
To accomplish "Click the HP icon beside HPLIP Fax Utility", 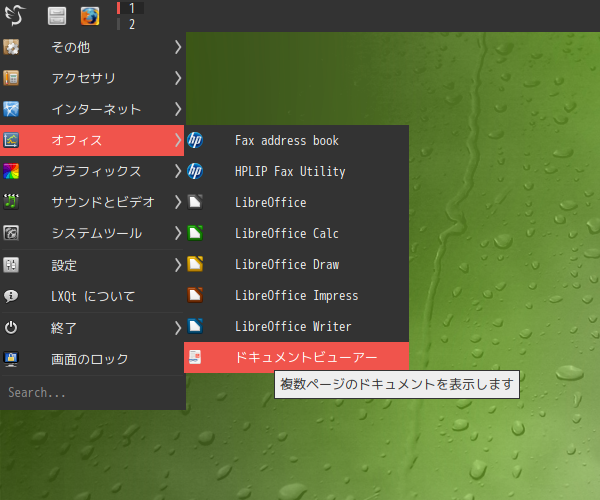I will [195, 171].
